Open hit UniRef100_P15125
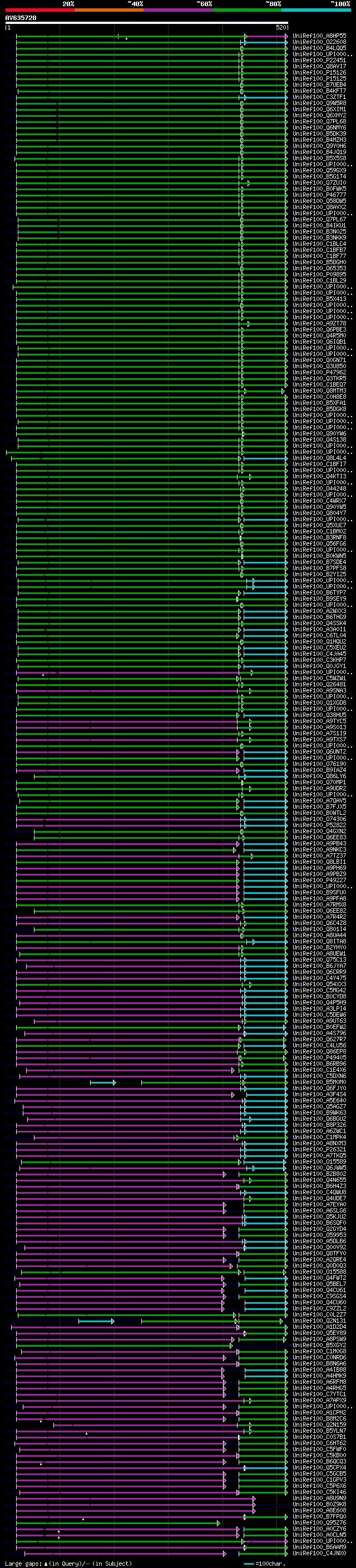The width and height of the screenshot is (356, 1568). (x=319, y=78)
